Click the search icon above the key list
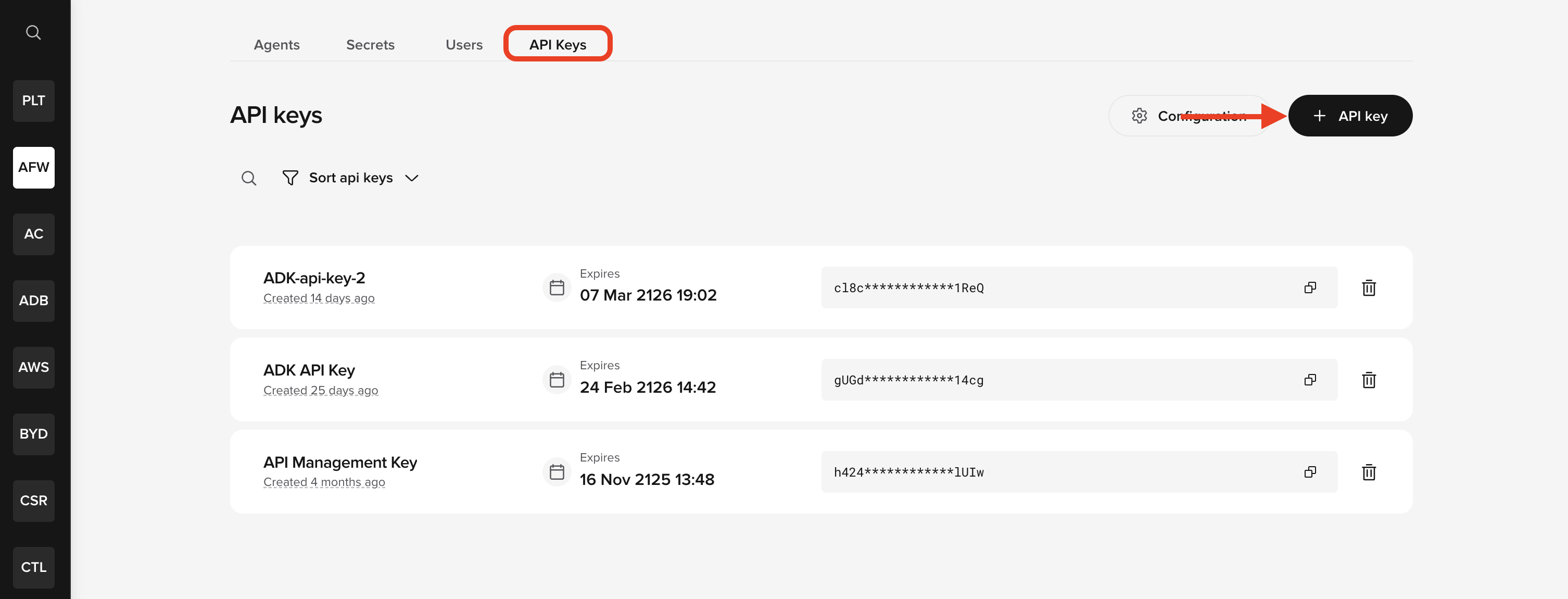 coord(248,178)
